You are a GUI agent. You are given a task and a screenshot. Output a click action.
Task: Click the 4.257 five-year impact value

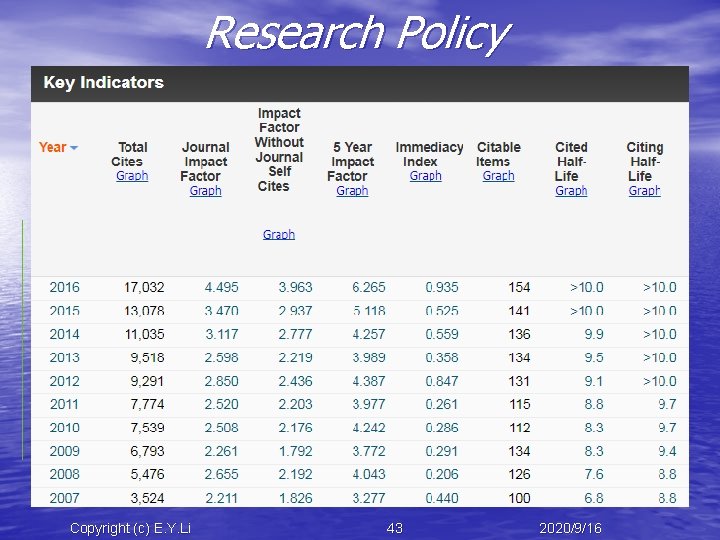(369, 334)
